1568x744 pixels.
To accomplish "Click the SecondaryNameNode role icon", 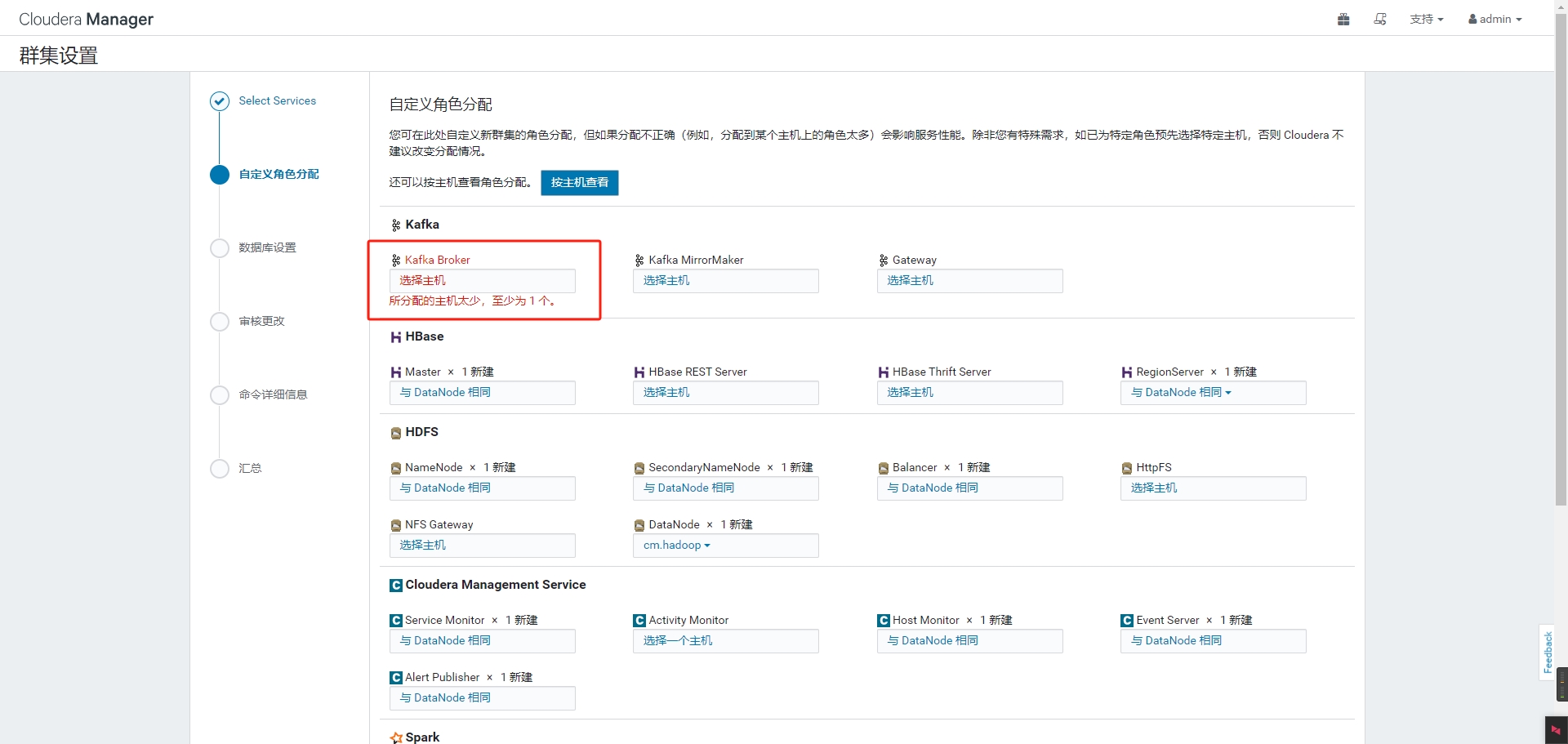I will tap(639, 469).
